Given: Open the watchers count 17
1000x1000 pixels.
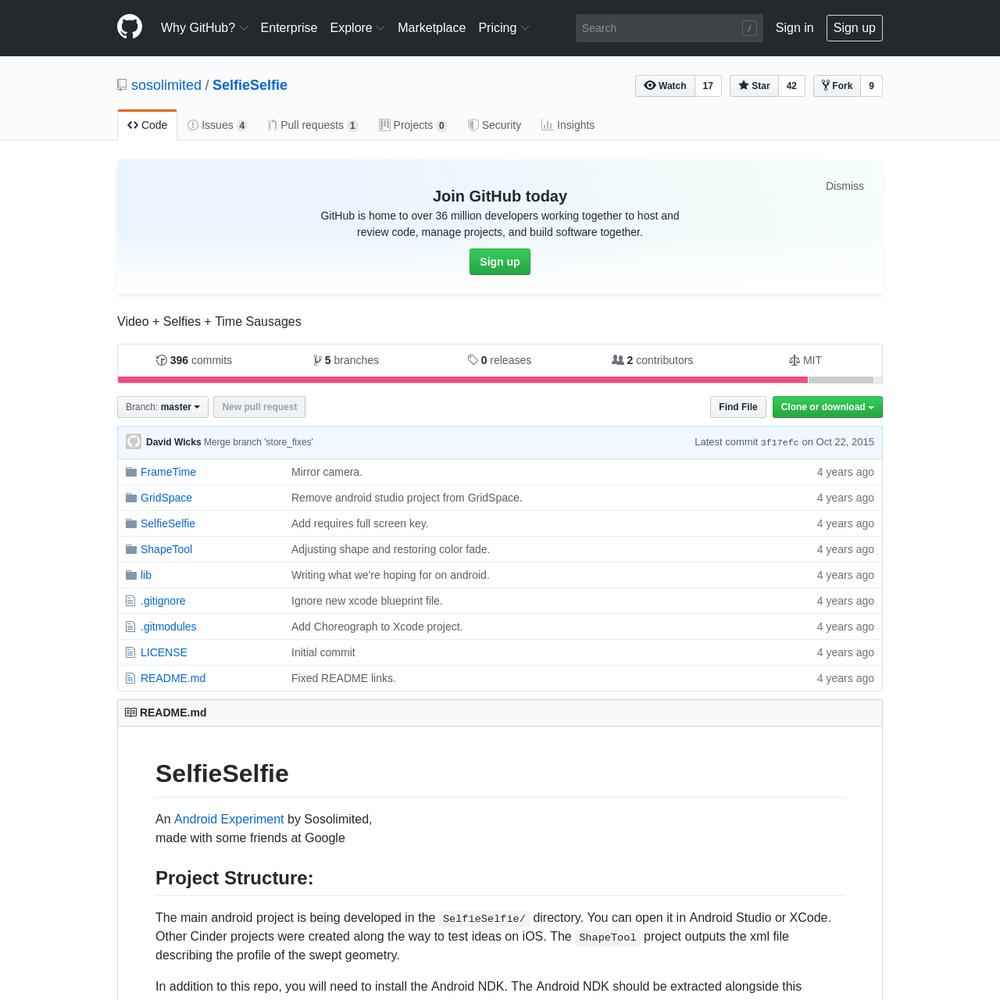Looking at the screenshot, I should pos(708,85).
